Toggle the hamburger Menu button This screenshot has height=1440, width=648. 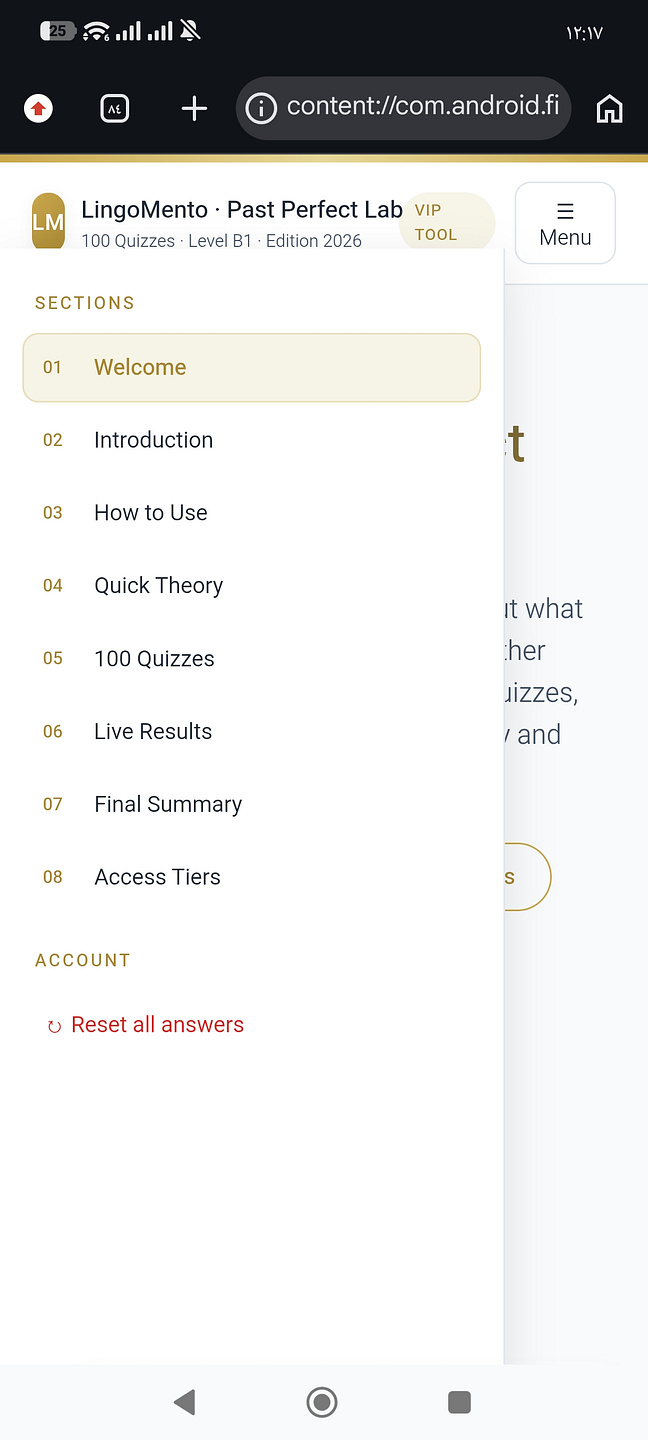click(x=565, y=223)
